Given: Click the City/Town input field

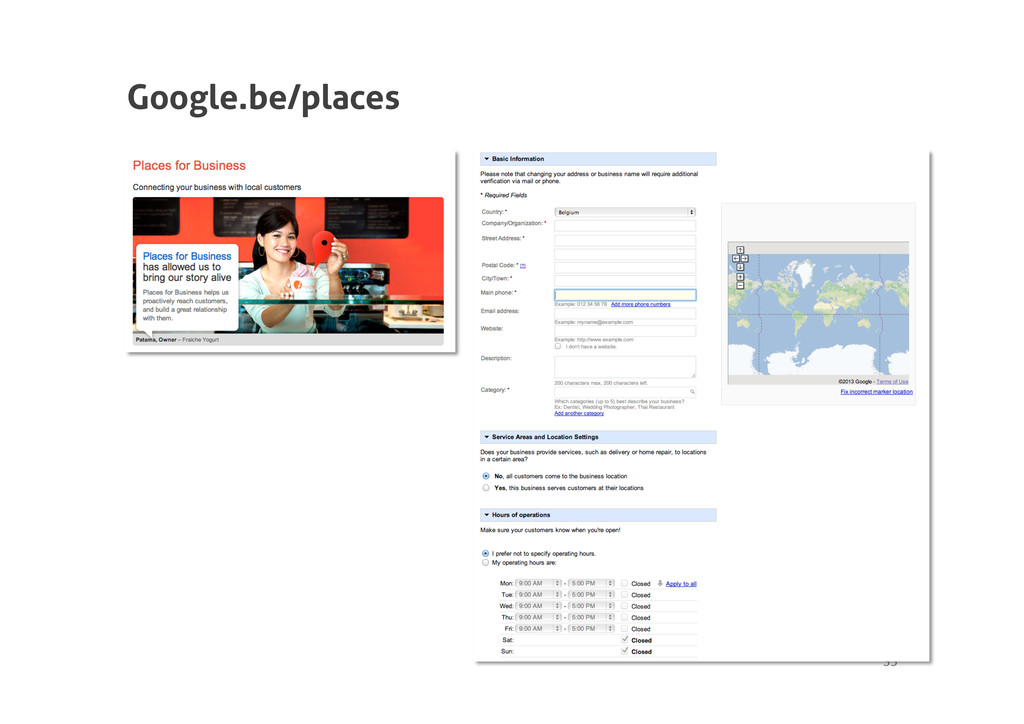Looking at the screenshot, I should [625, 281].
